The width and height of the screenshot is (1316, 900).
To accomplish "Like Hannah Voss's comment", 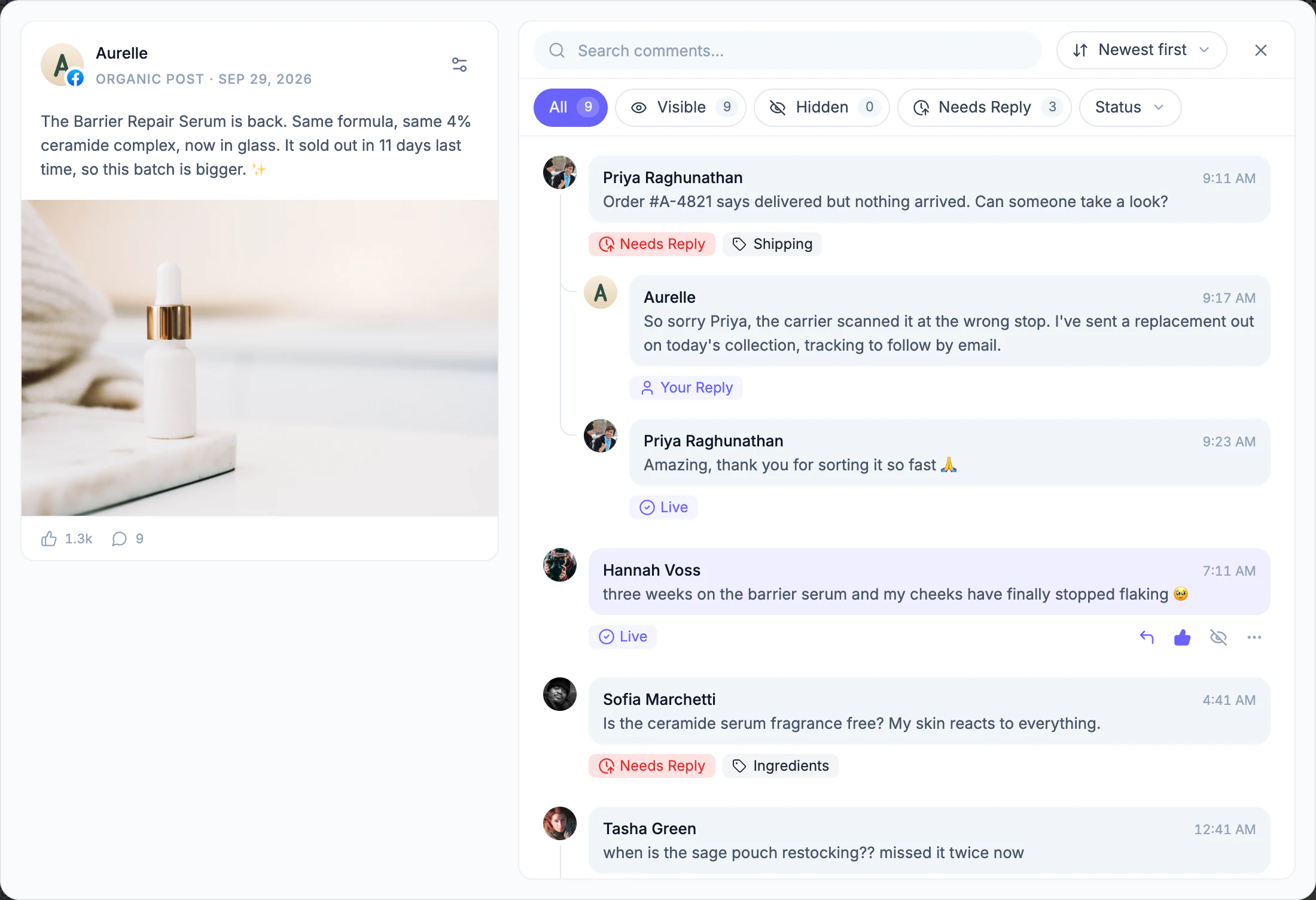I will click(1183, 637).
